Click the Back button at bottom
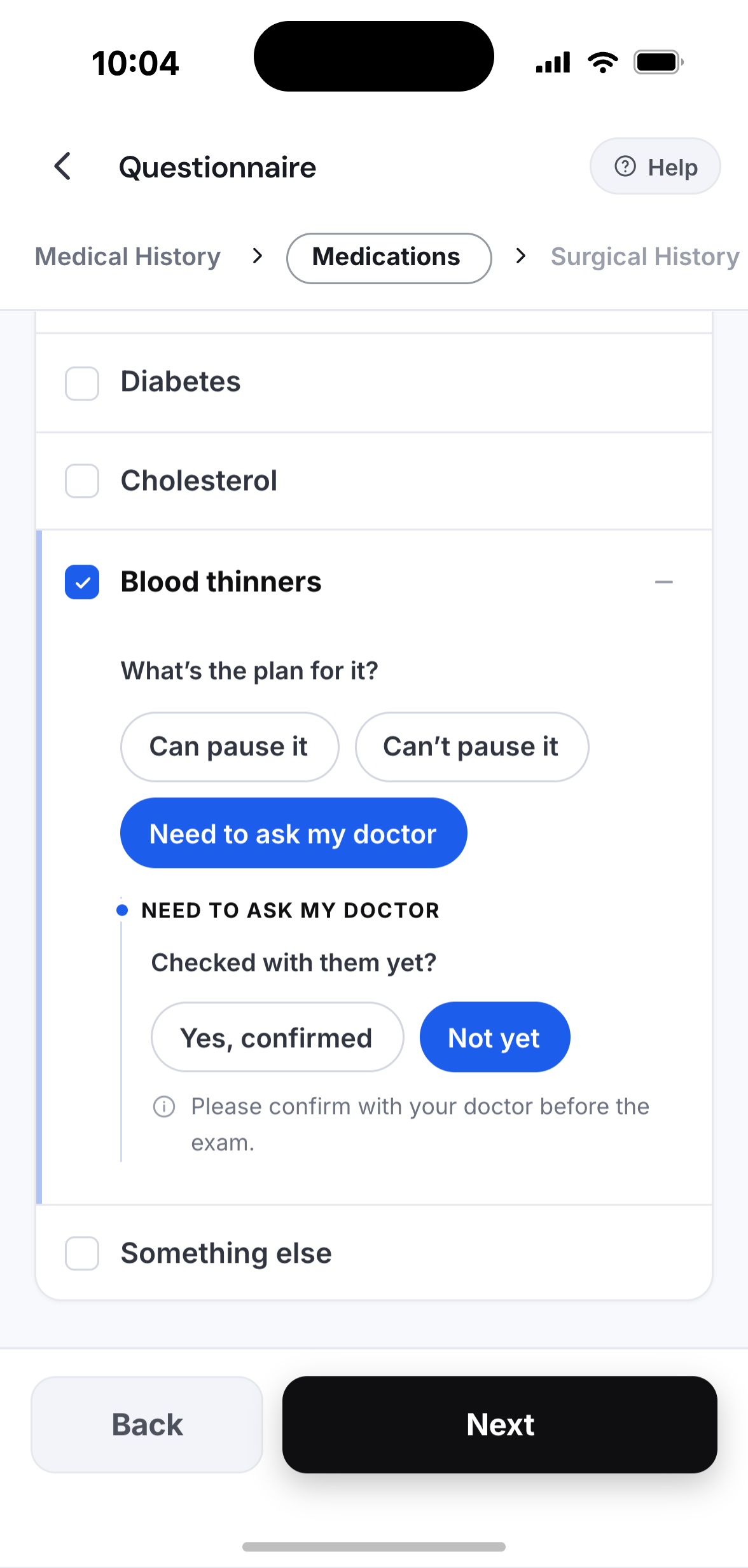Image resolution: width=748 pixels, height=1568 pixels. 147,1424
